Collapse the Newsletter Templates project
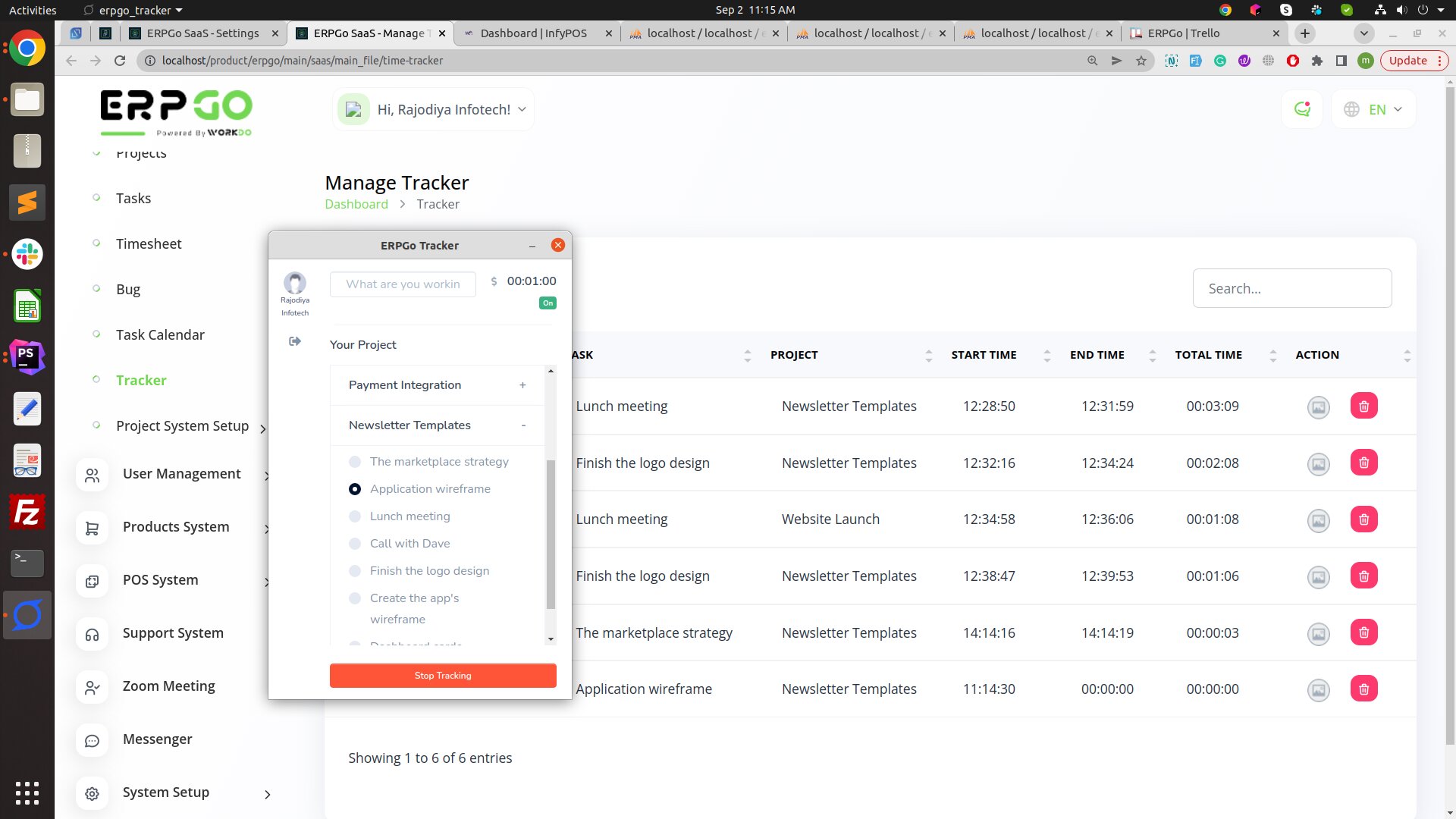 [523, 425]
